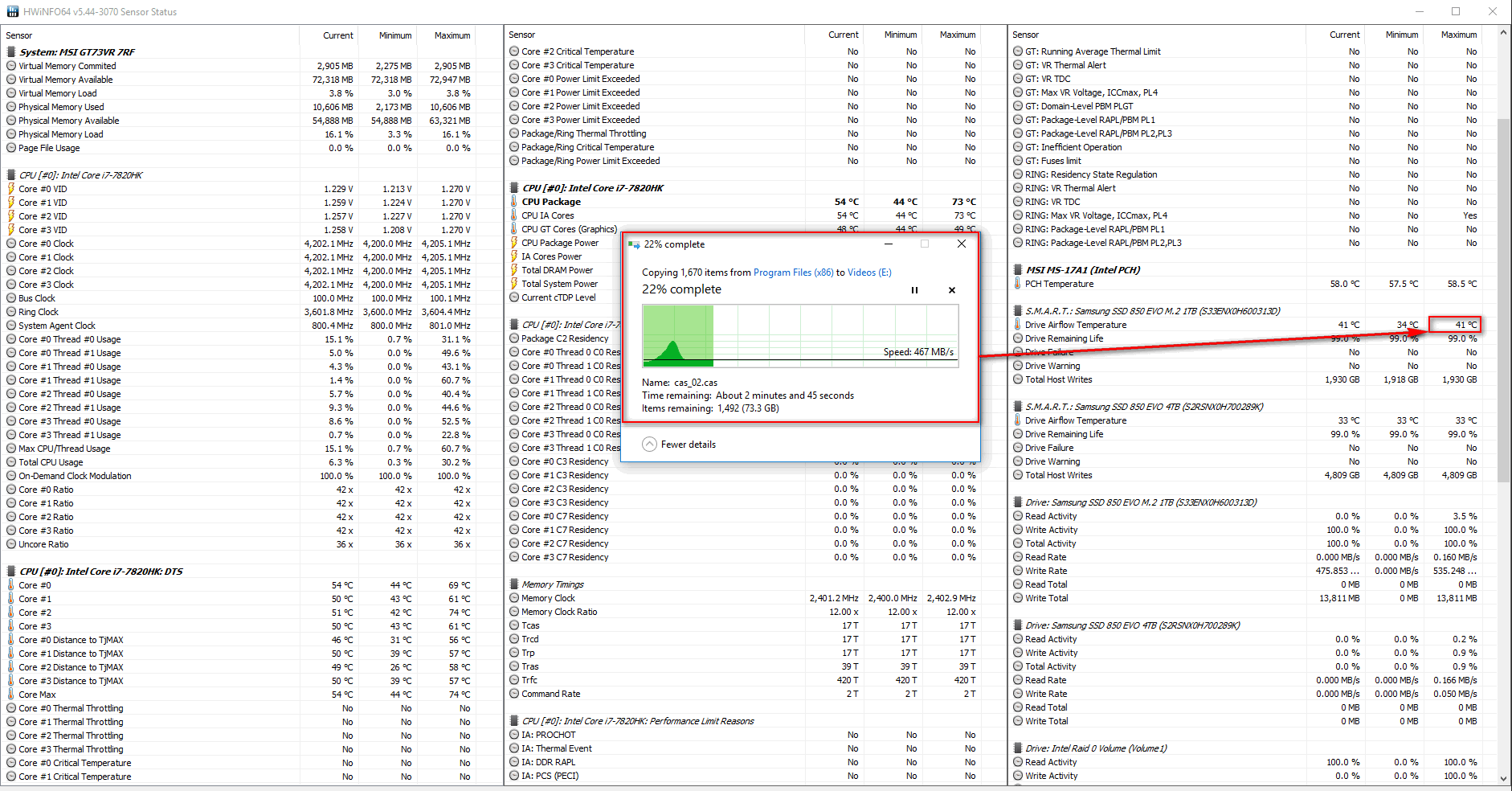
Task: Click the thermometer icon beside Core Max
Action: tap(11, 695)
